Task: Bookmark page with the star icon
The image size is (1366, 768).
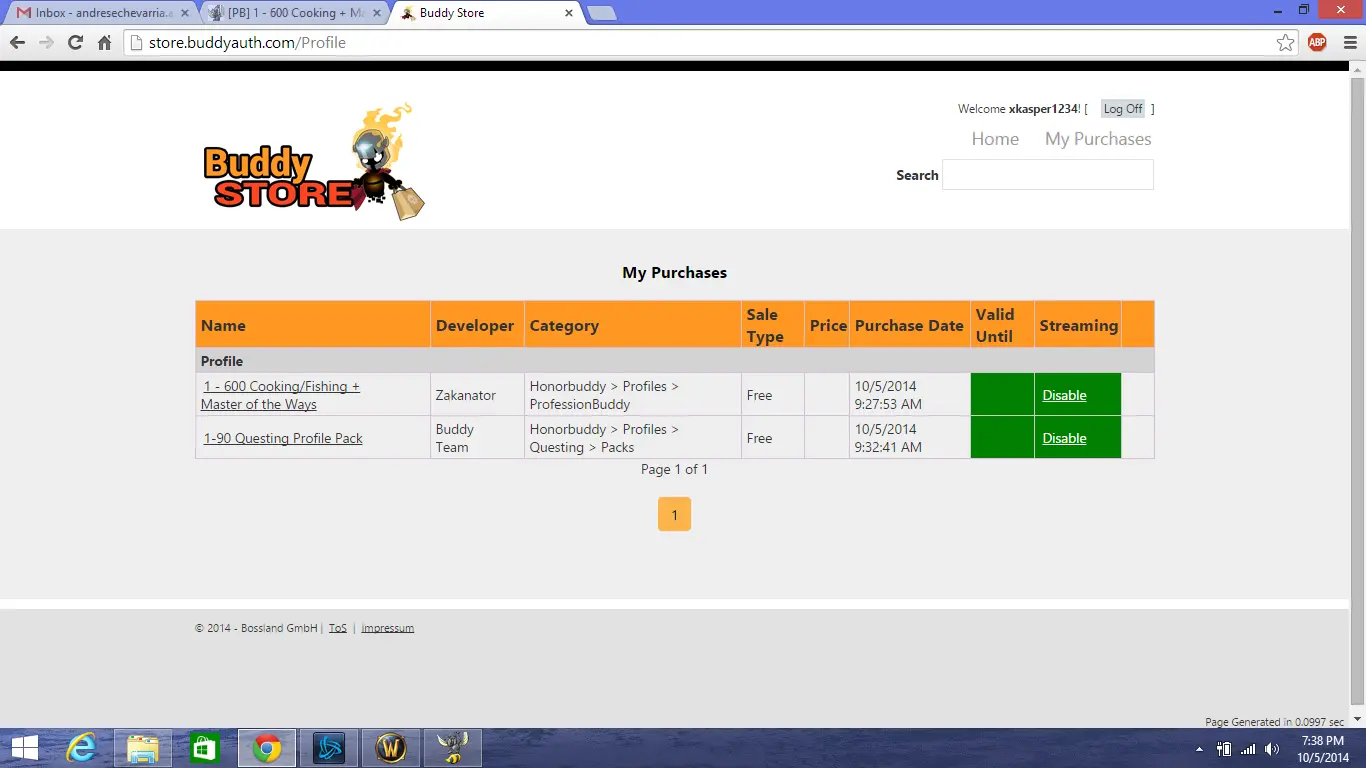Action: point(1286,43)
